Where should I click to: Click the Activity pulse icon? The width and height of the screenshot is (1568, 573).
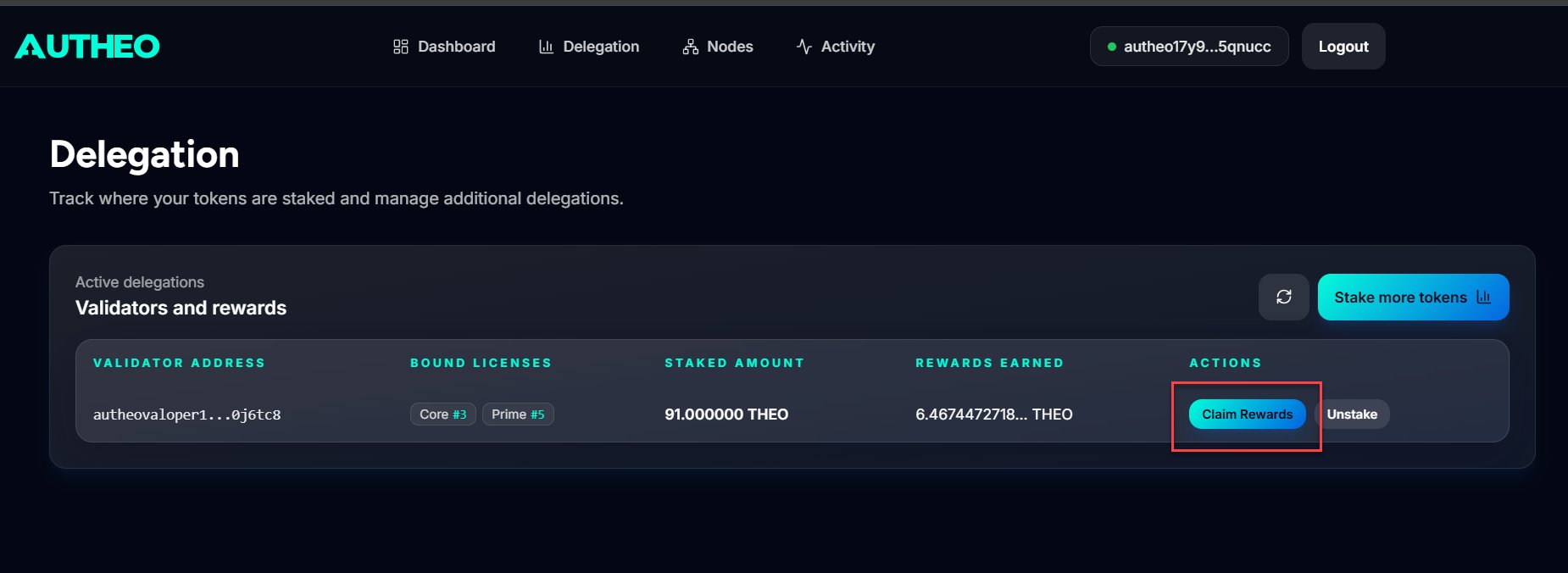pos(804,47)
